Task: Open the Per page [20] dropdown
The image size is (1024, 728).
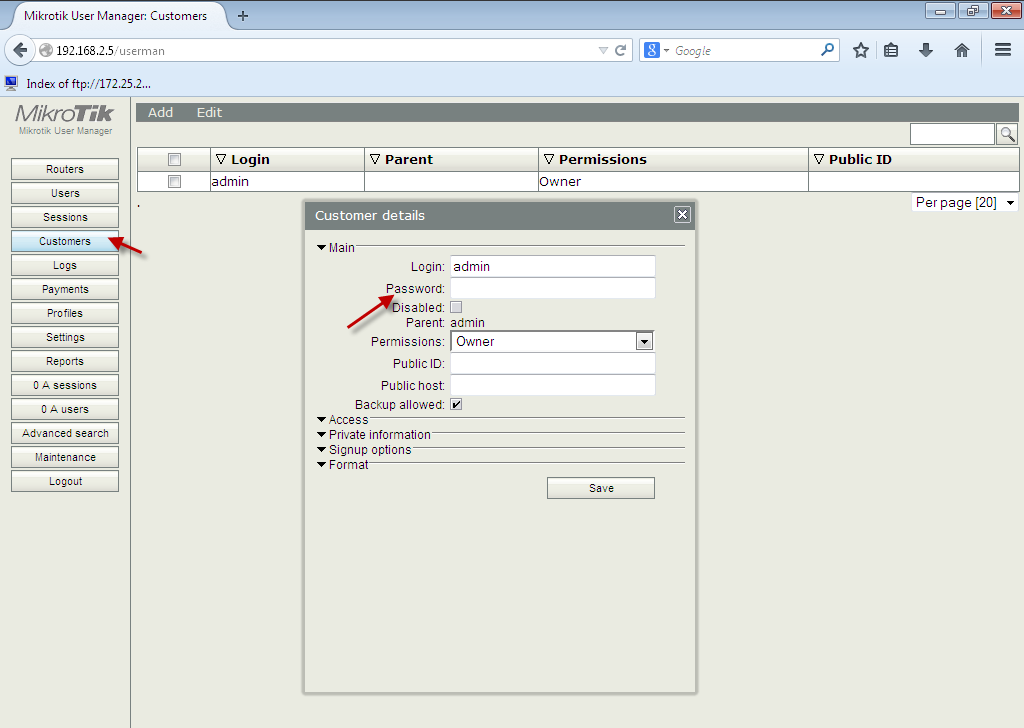Action: [965, 202]
